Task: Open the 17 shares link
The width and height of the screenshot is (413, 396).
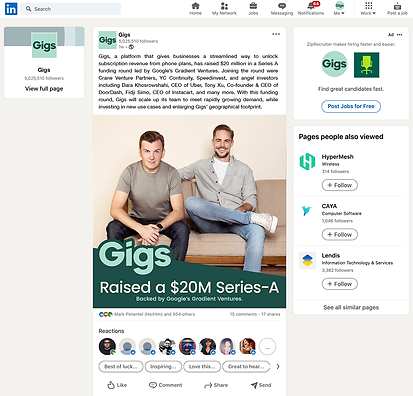Action: pyautogui.click(x=271, y=314)
